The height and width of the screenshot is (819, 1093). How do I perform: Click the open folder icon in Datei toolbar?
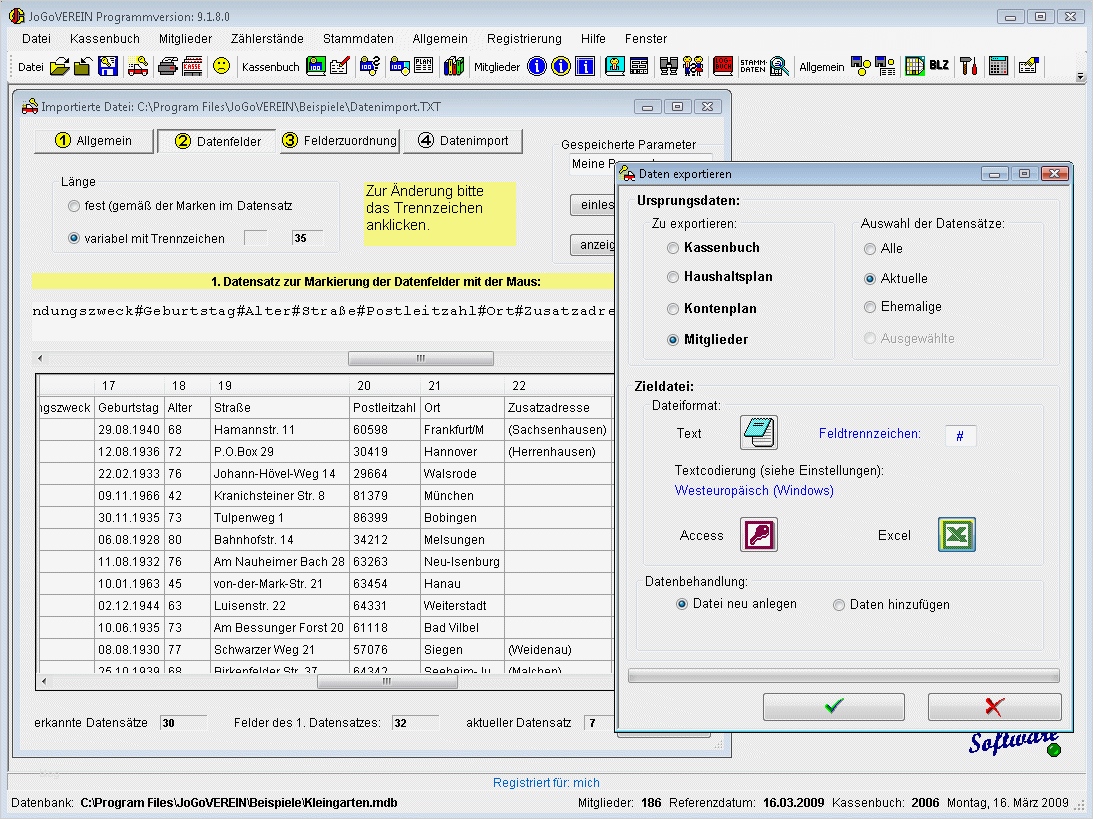coord(60,67)
